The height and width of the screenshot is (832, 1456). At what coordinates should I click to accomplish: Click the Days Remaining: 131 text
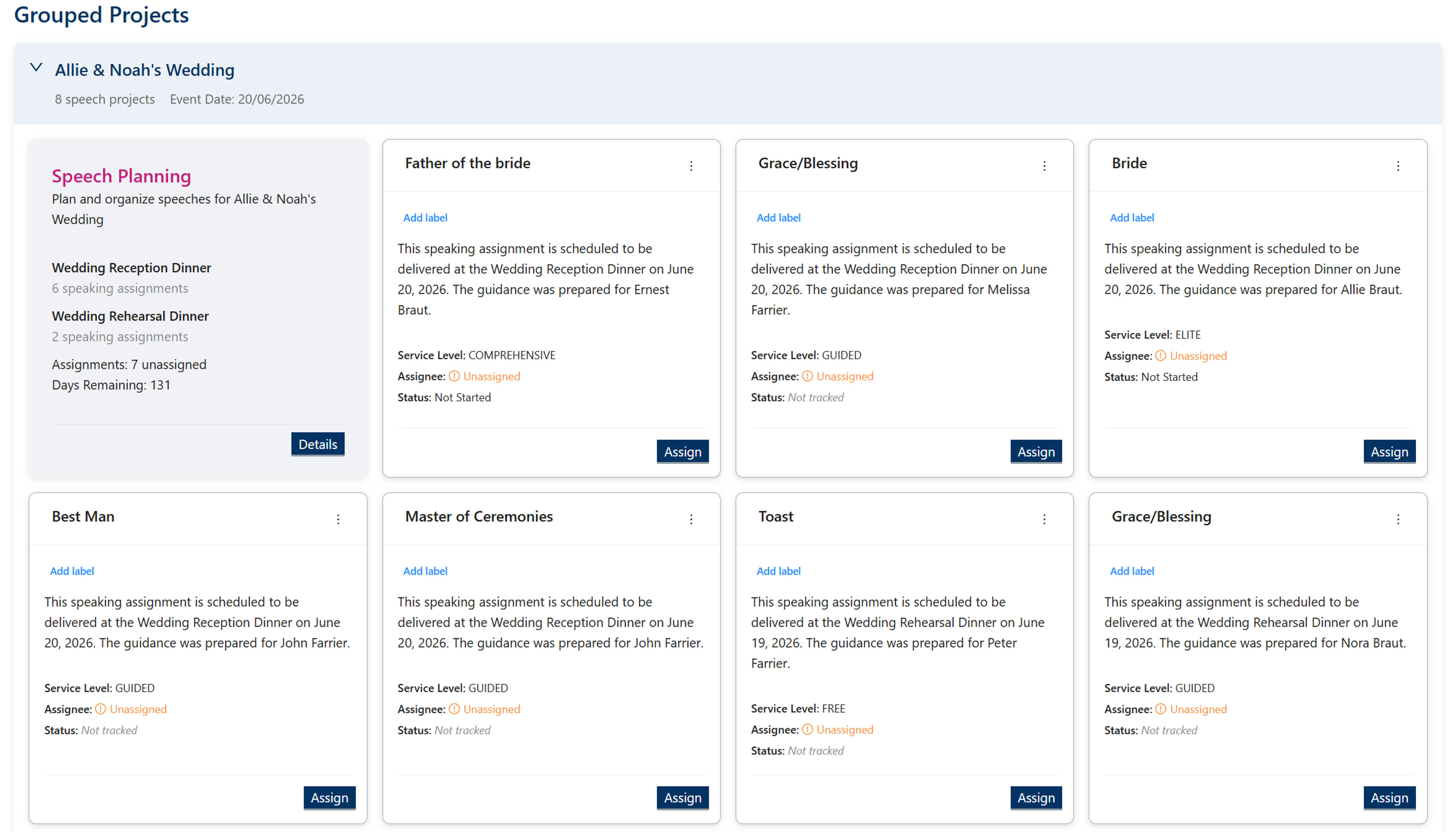click(x=111, y=385)
